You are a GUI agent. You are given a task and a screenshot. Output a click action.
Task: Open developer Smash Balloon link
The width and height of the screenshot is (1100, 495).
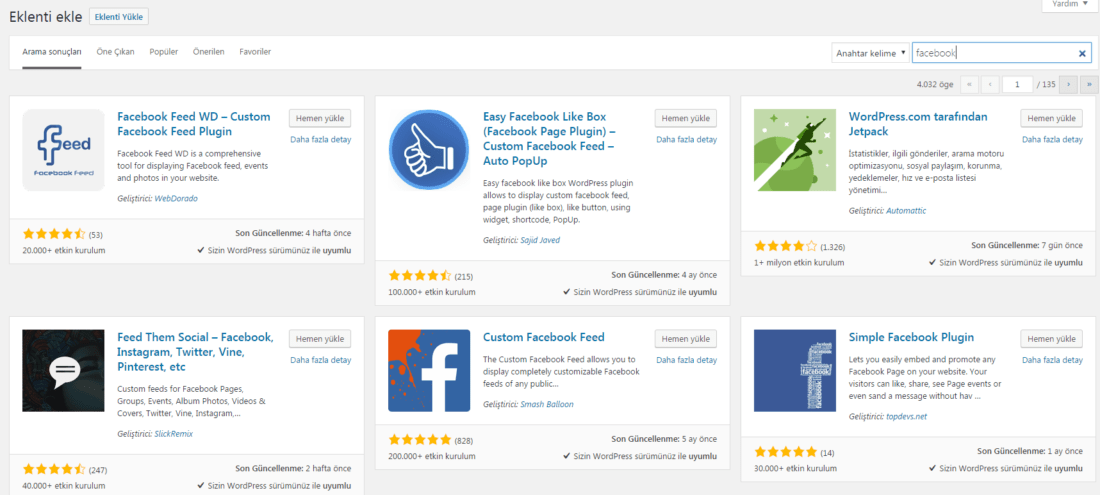548,405
